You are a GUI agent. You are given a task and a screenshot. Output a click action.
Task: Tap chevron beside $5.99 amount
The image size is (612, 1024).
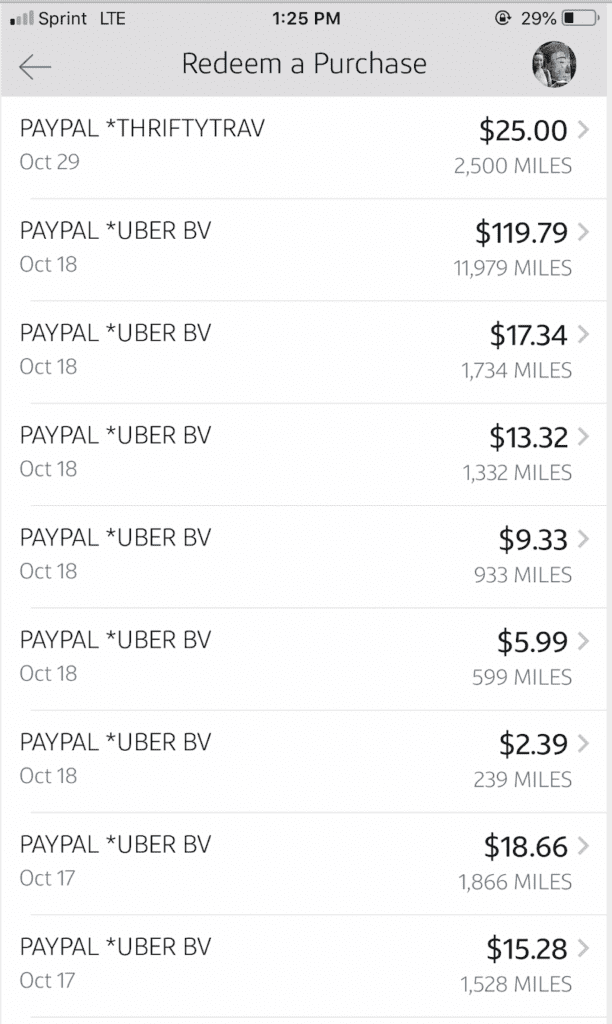pyautogui.click(x=583, y=641)
